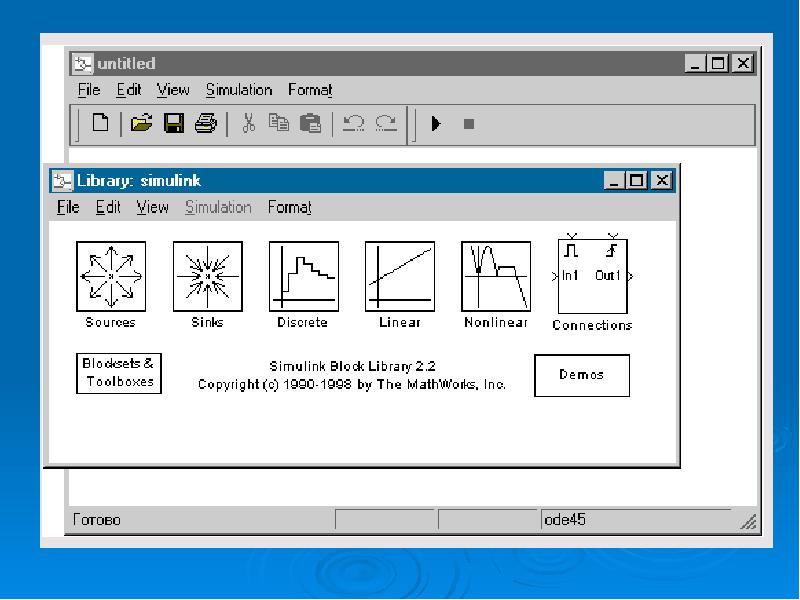
Task: Open the Demos block
Action: pyautogui.click(x=581, y=375)
